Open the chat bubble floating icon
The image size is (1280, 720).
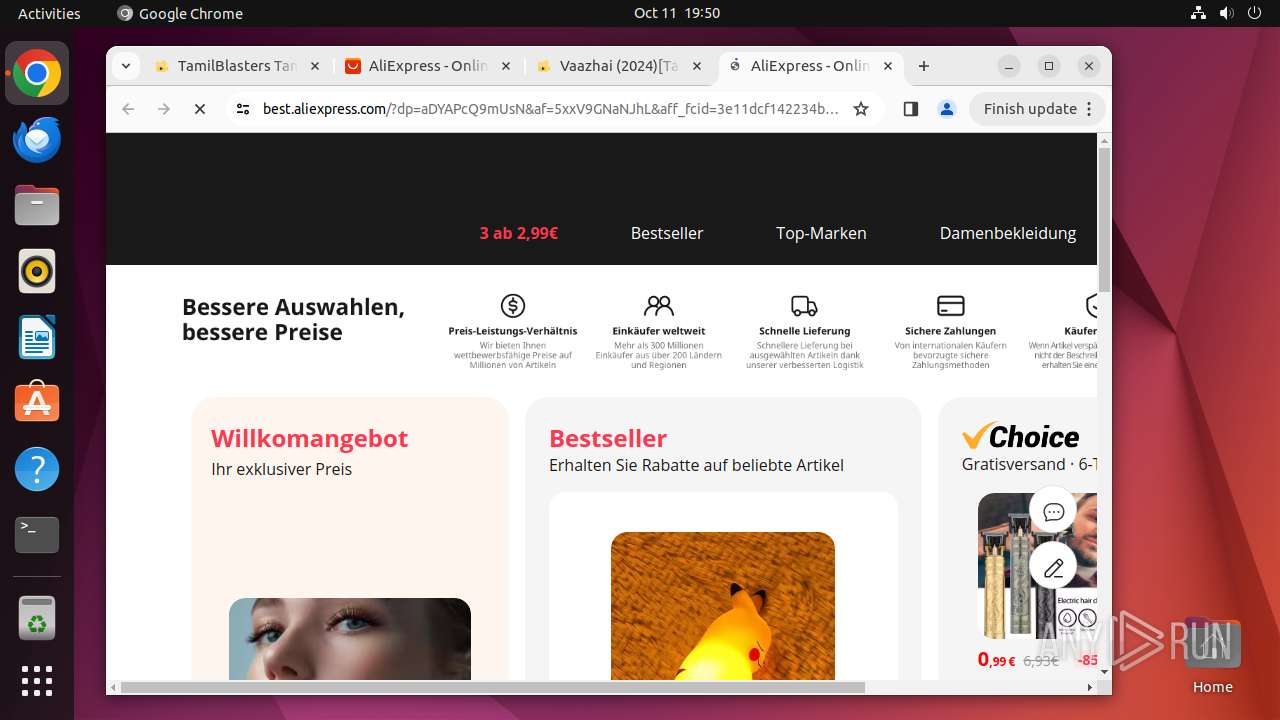[1053, 512]
